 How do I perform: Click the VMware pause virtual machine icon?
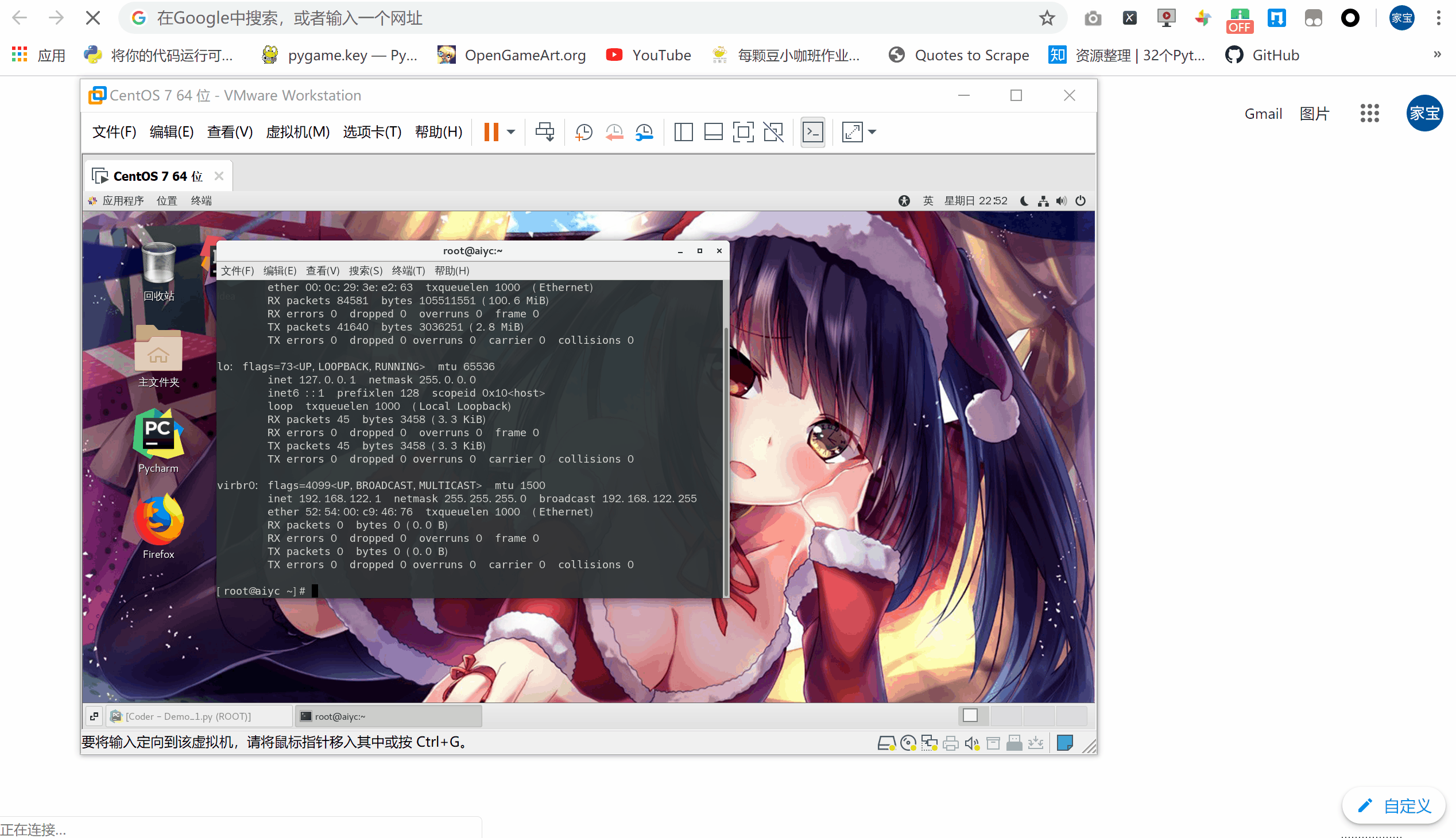coord(490,132)
